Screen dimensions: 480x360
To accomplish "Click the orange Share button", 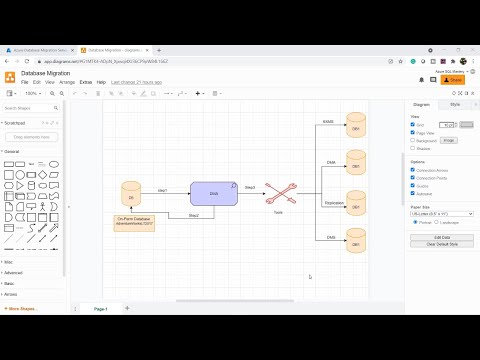I will click(x=453, y=80).
